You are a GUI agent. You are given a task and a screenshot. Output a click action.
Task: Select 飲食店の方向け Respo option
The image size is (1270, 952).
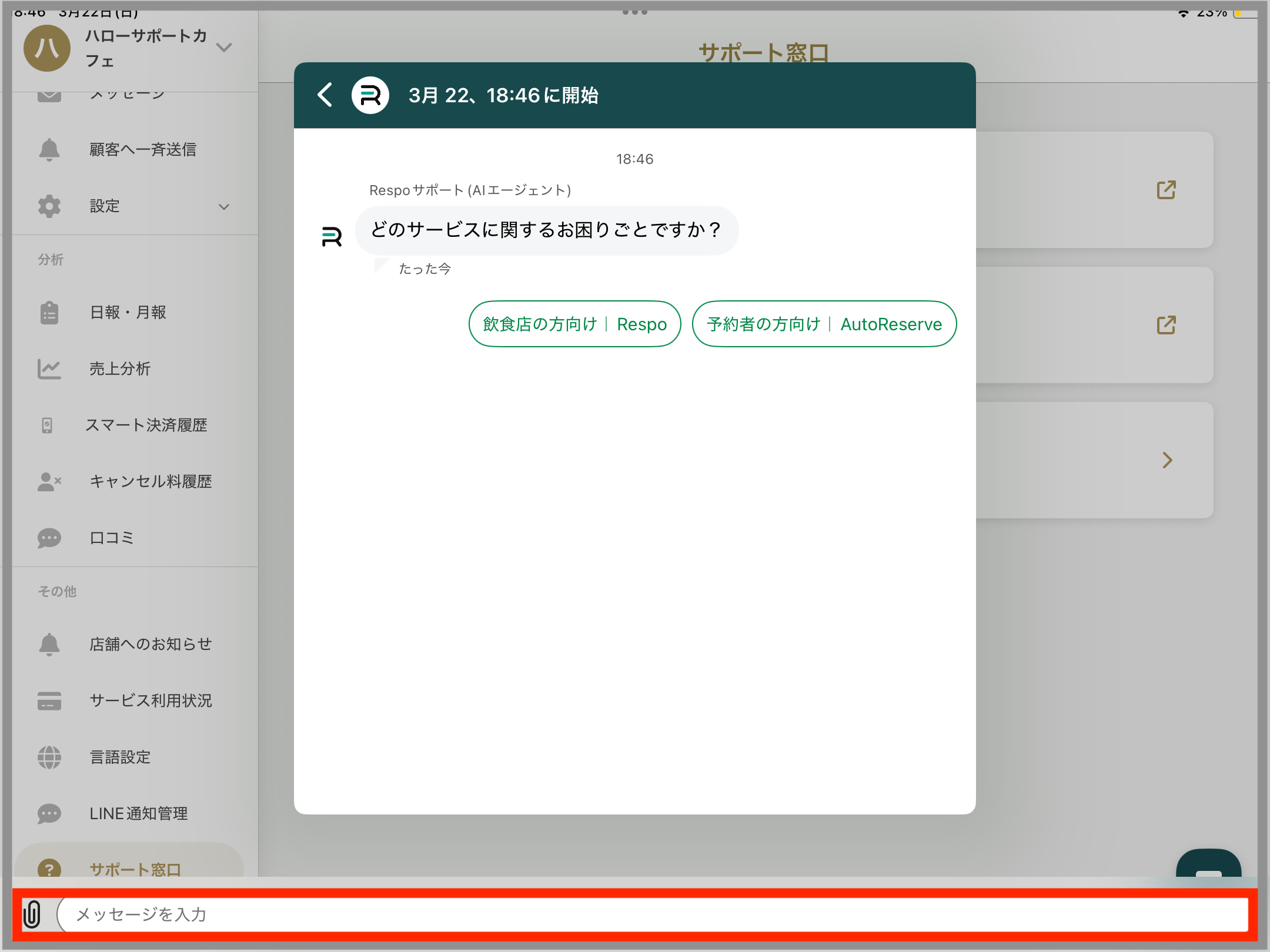(x=574, y=324)
